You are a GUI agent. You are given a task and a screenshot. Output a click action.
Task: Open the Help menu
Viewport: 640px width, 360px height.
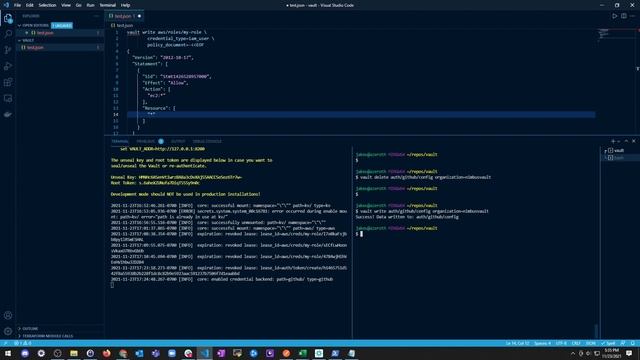125,5
